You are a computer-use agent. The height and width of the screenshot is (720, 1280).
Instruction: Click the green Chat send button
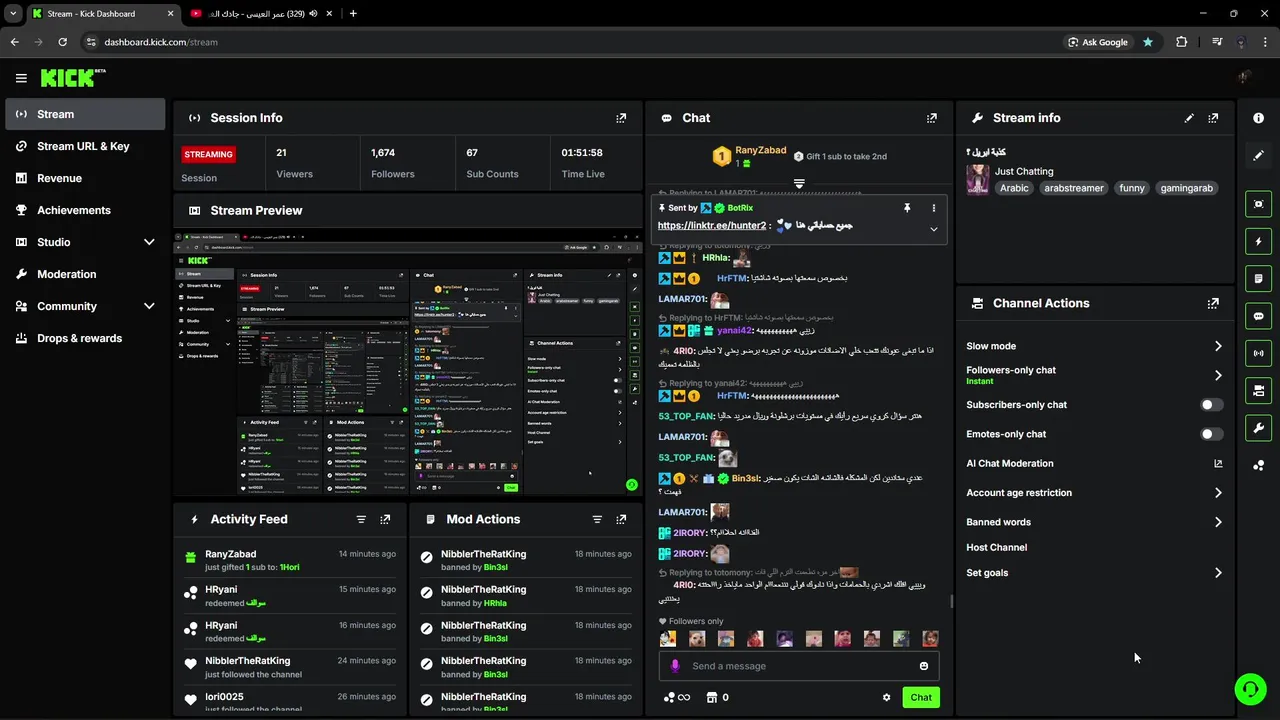click(921, 698)
